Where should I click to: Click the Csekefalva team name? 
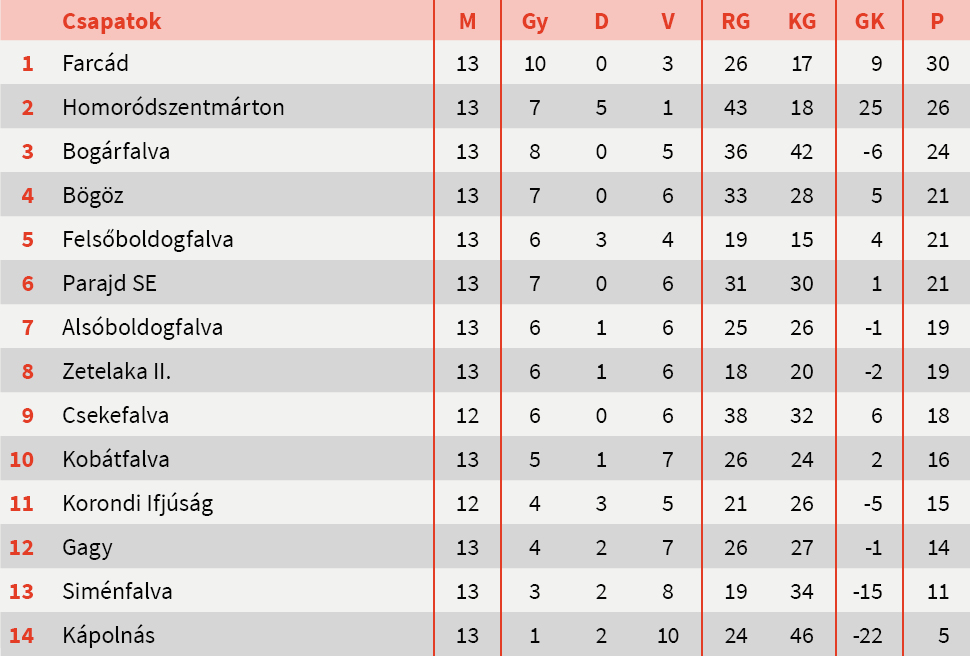click(116, 416)
